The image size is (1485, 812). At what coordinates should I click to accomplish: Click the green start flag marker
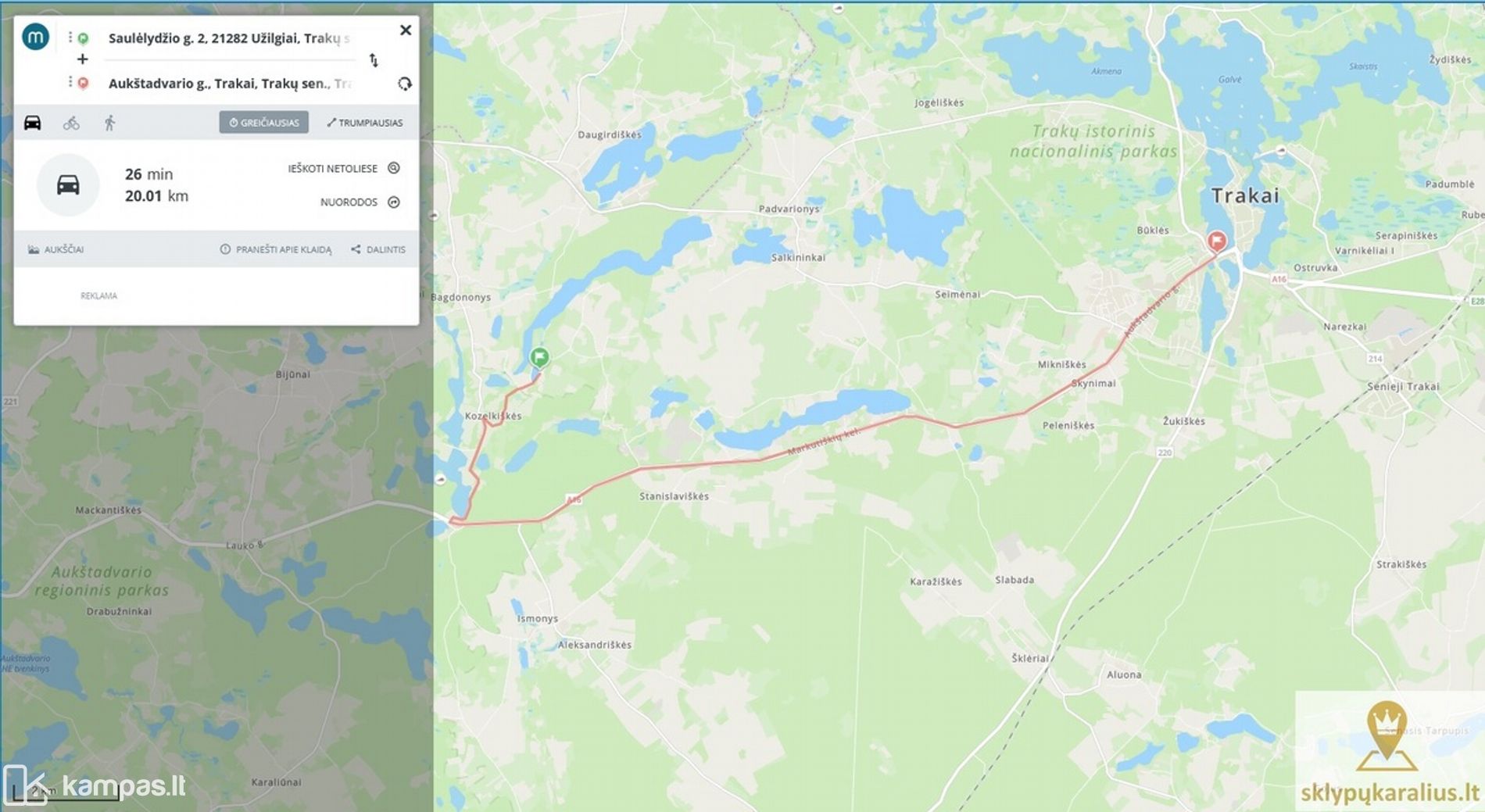(539, 358)
